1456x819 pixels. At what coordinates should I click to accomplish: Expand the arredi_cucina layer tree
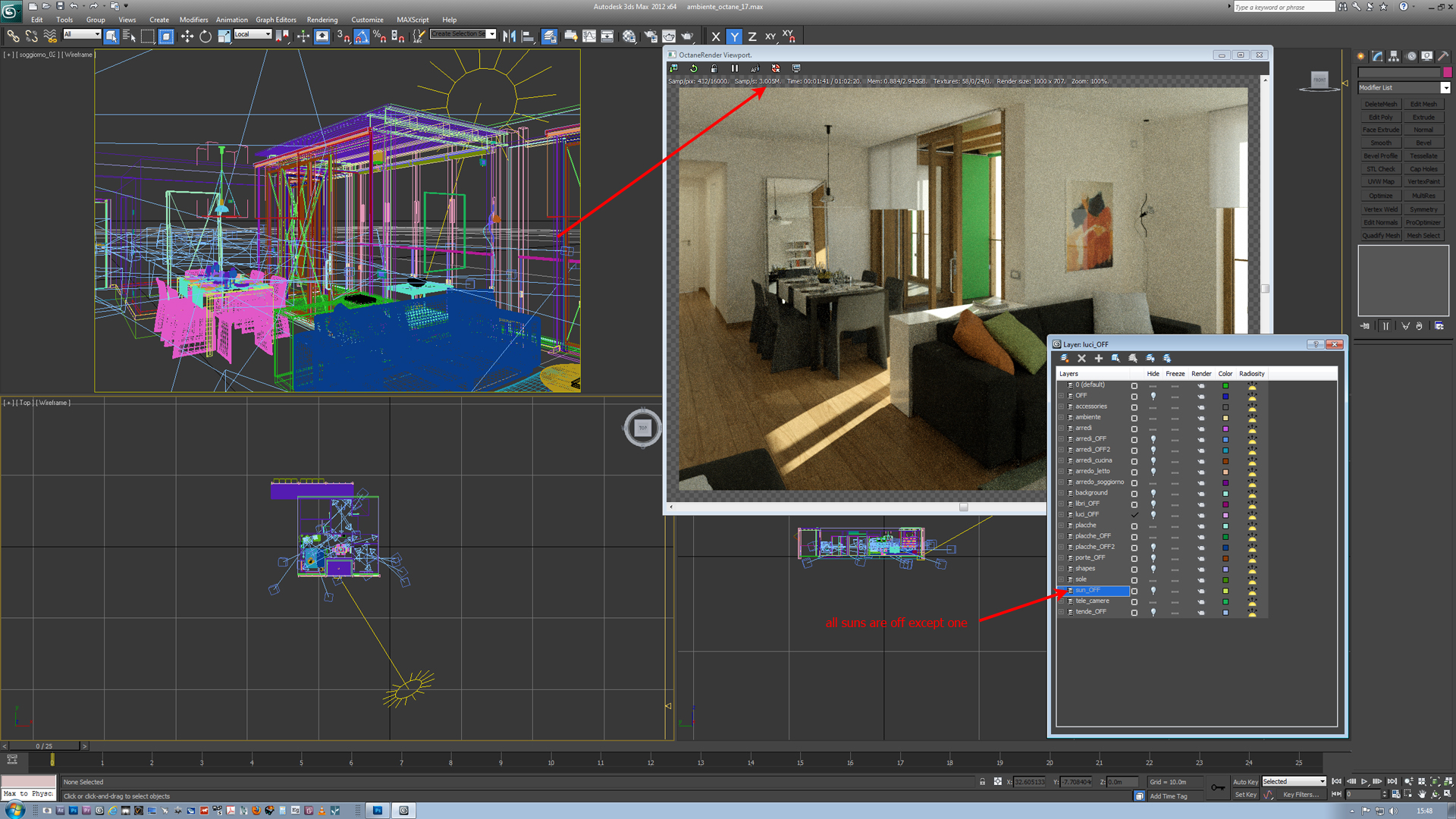coord(1062,461)
